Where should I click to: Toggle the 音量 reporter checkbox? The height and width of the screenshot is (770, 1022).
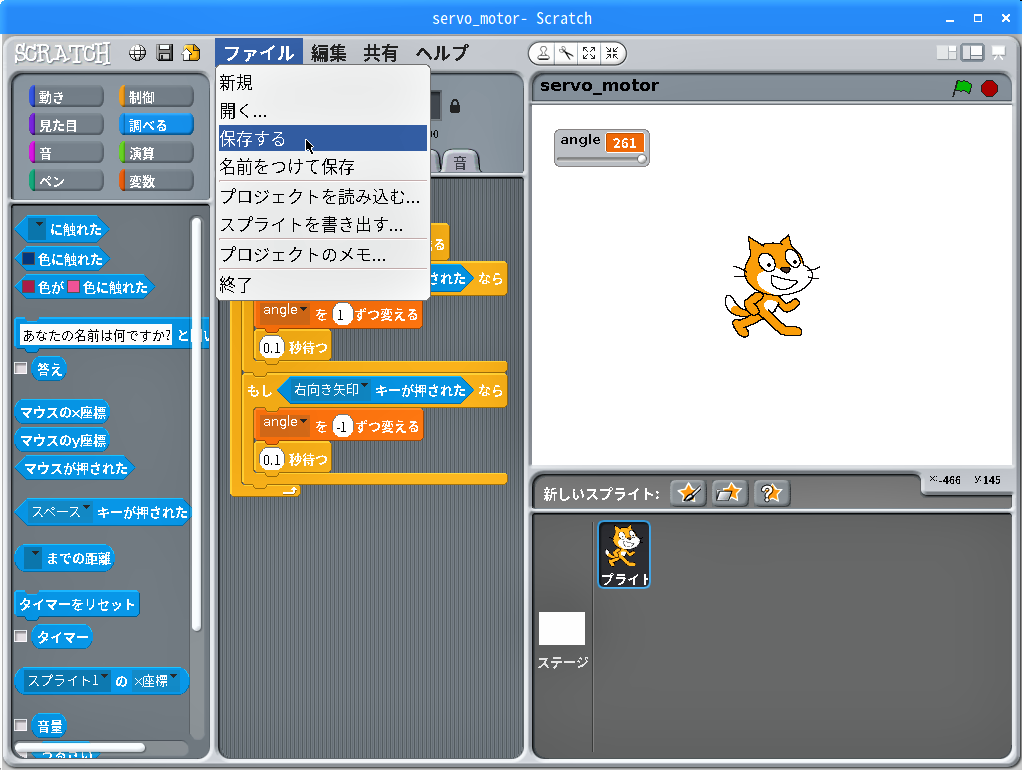click(21, 725)
